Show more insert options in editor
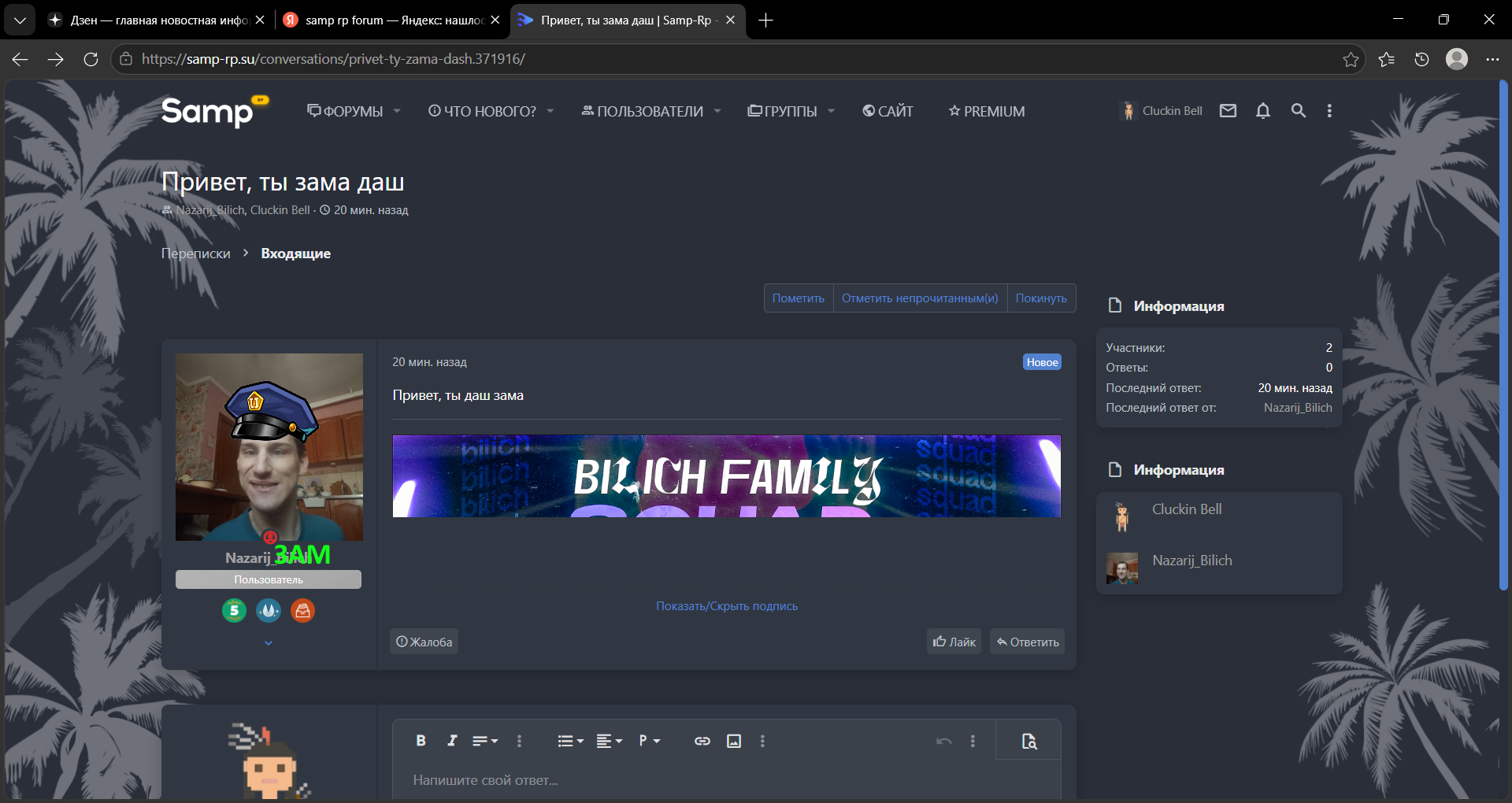Viewport: 1512px width, 803px height. [x=762, y=741]
